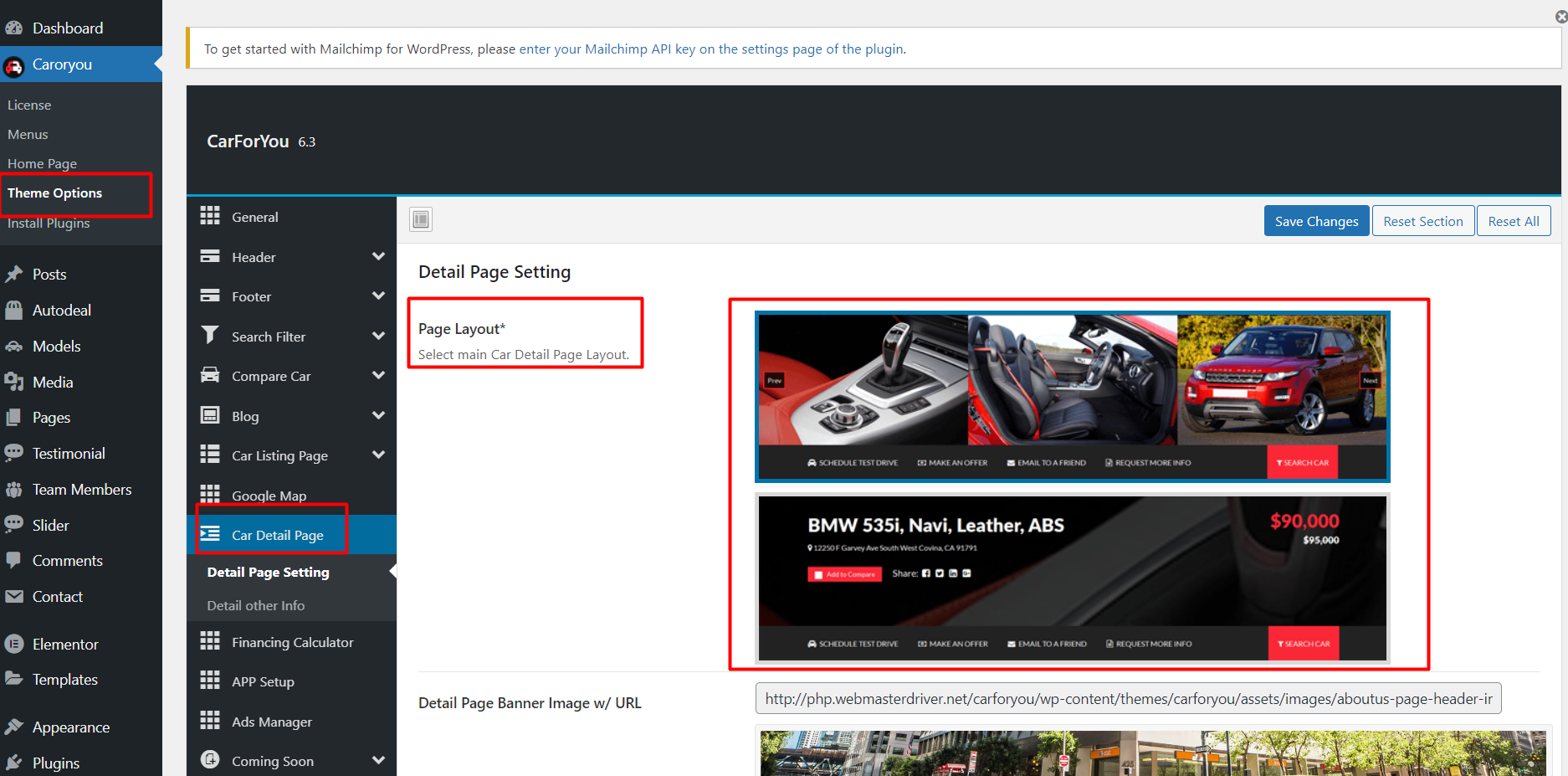Click the Testimonial speech bubble icon
This screenshot has height=776, width=1568.
13,453
